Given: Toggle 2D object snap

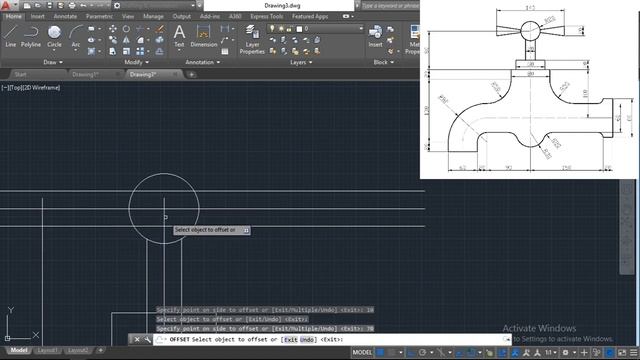Looking at the screenshot, I should (x=471, y=352).
